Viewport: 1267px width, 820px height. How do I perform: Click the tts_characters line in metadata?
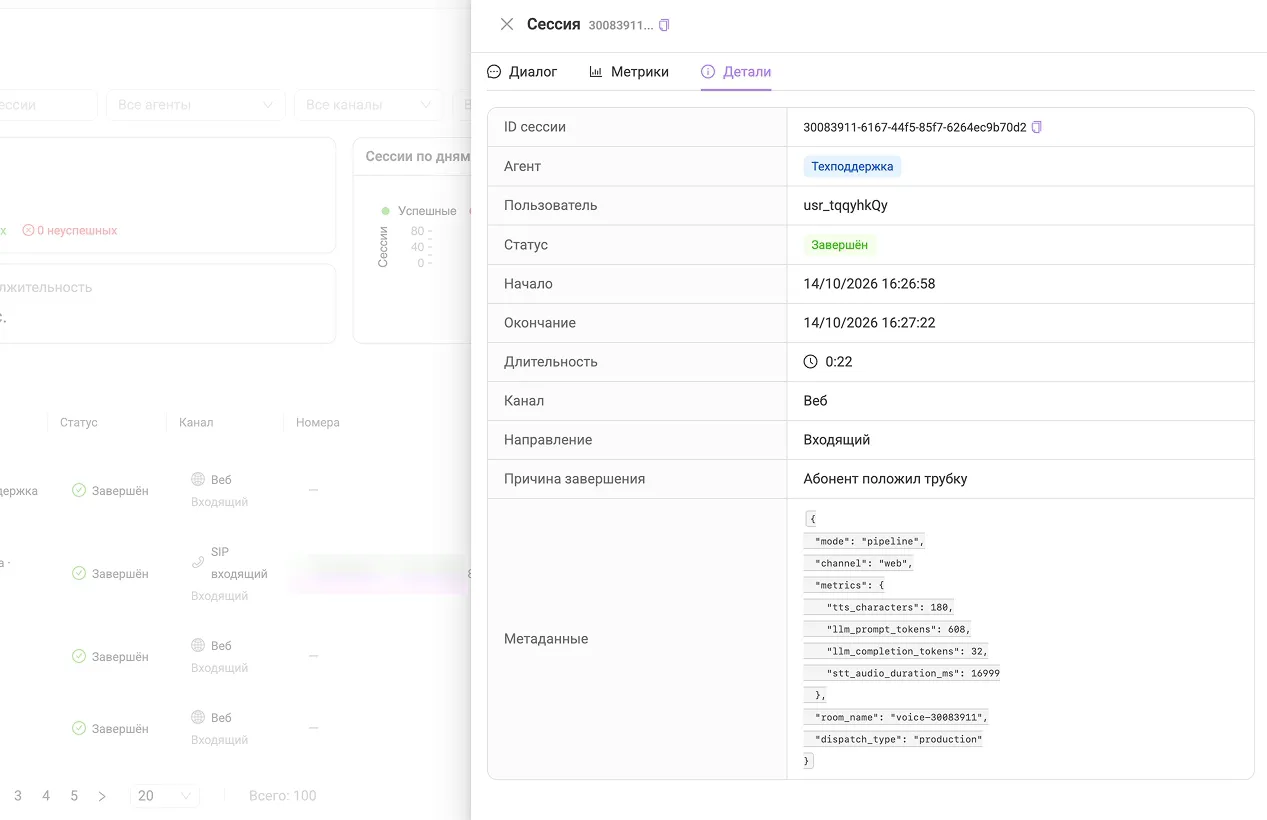(x=880, y=607)
